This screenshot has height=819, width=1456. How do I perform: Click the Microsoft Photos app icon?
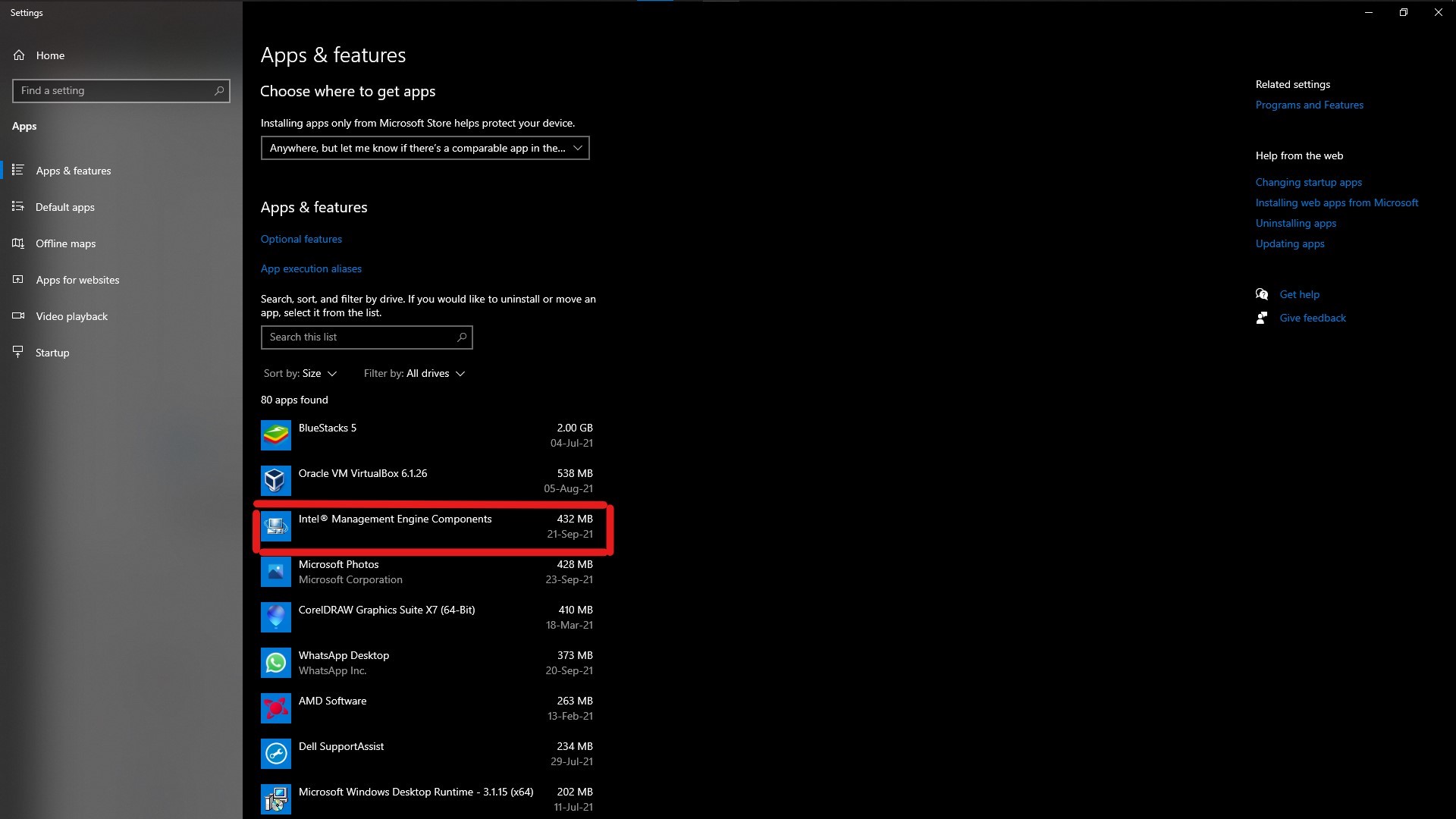(x=275, y=572)
